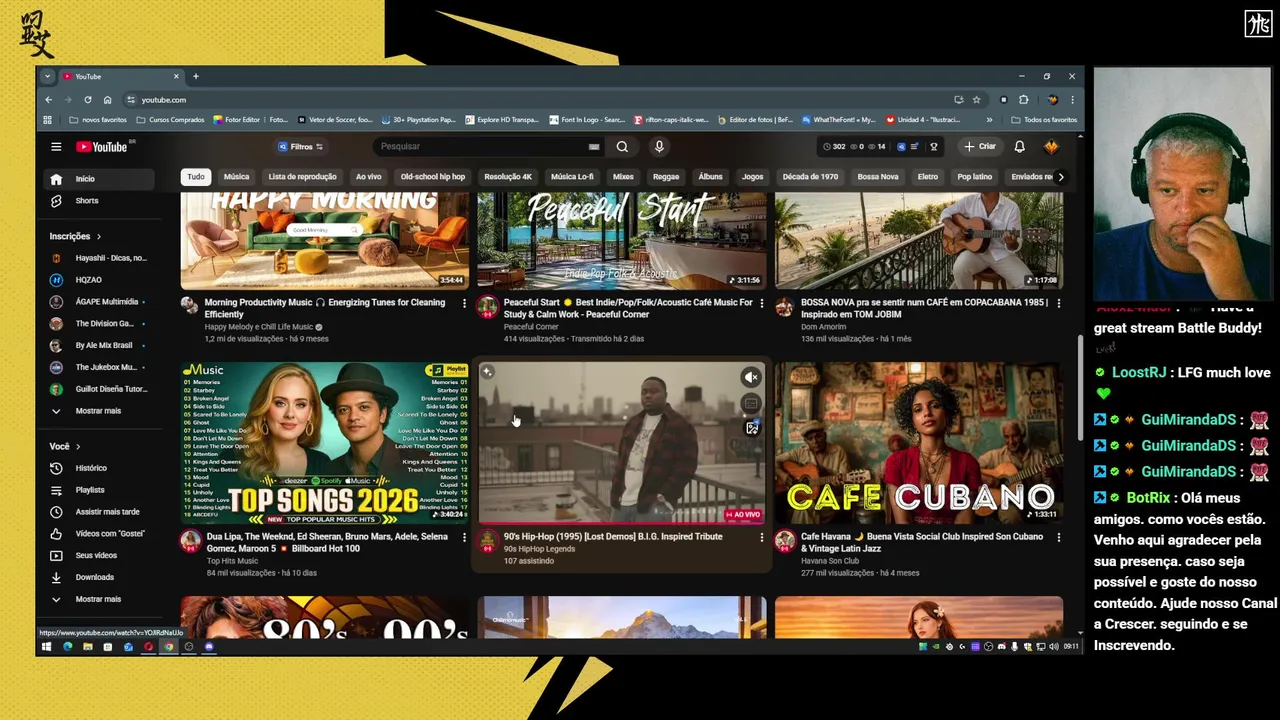This screenshot has height=720, width=1280.
Task: Open ÁGAPE Multimídia subscription
Action: 98,301
